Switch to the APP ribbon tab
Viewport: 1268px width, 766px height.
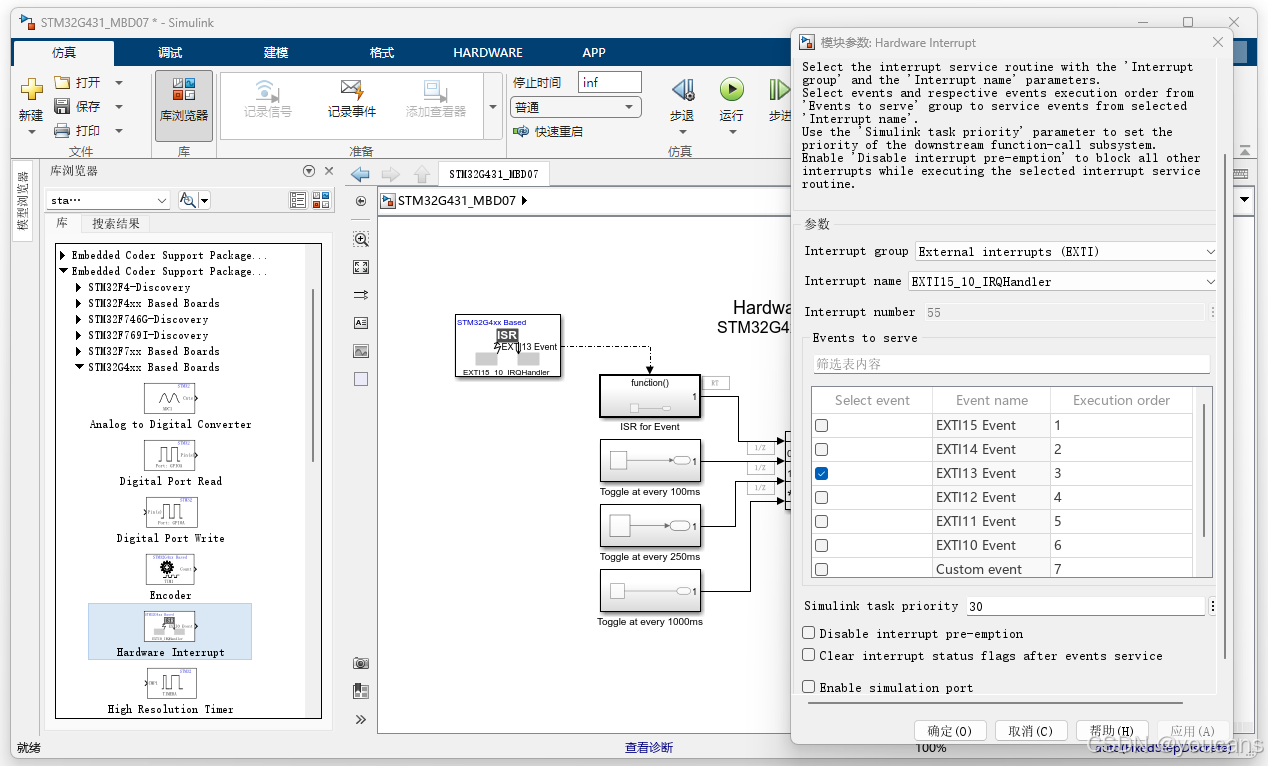pos(594,53)
